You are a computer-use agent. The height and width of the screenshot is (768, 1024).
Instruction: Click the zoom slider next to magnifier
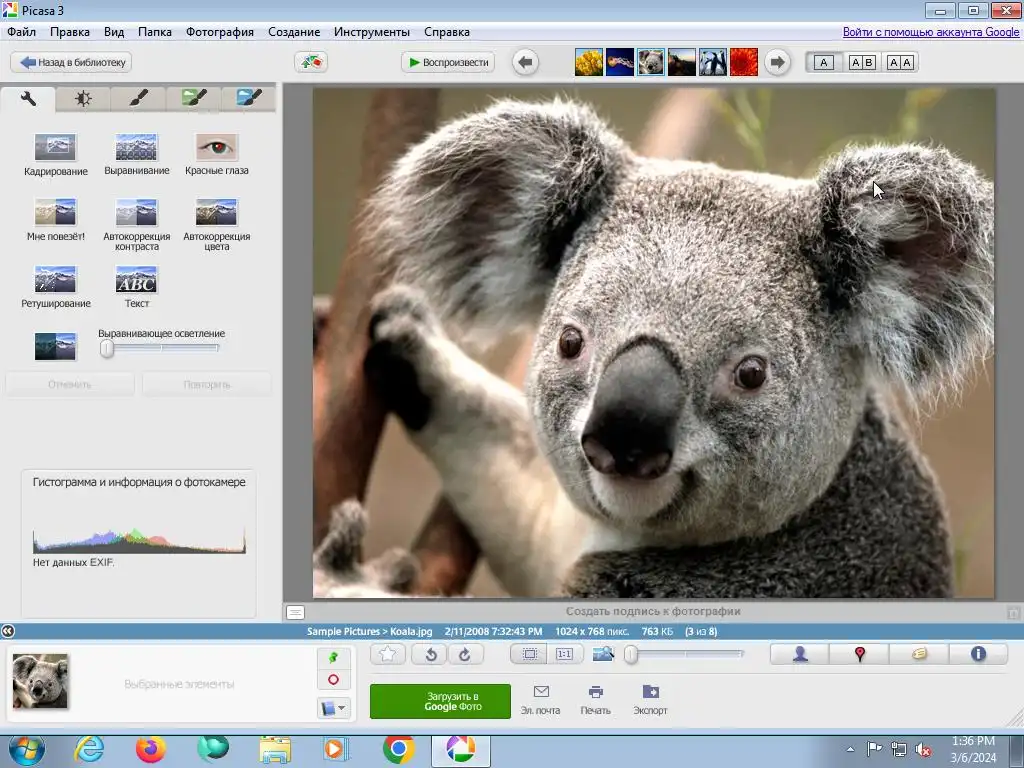[631, 654]
